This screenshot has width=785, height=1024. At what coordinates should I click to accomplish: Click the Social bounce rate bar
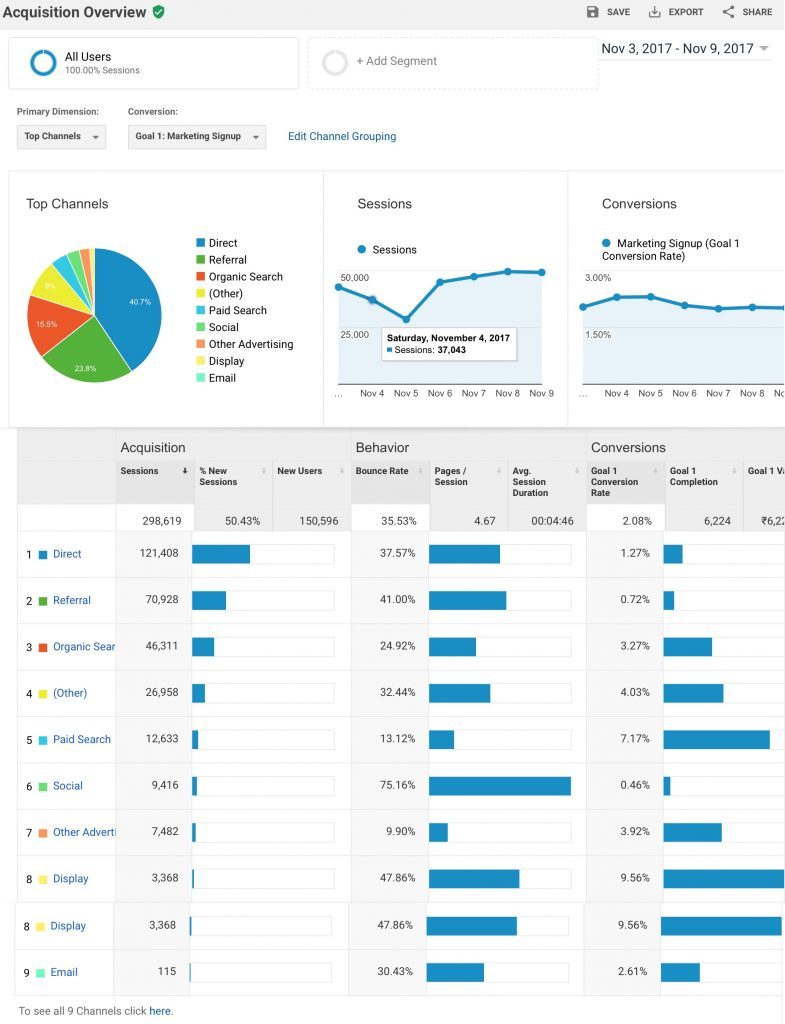coord(500,786)
